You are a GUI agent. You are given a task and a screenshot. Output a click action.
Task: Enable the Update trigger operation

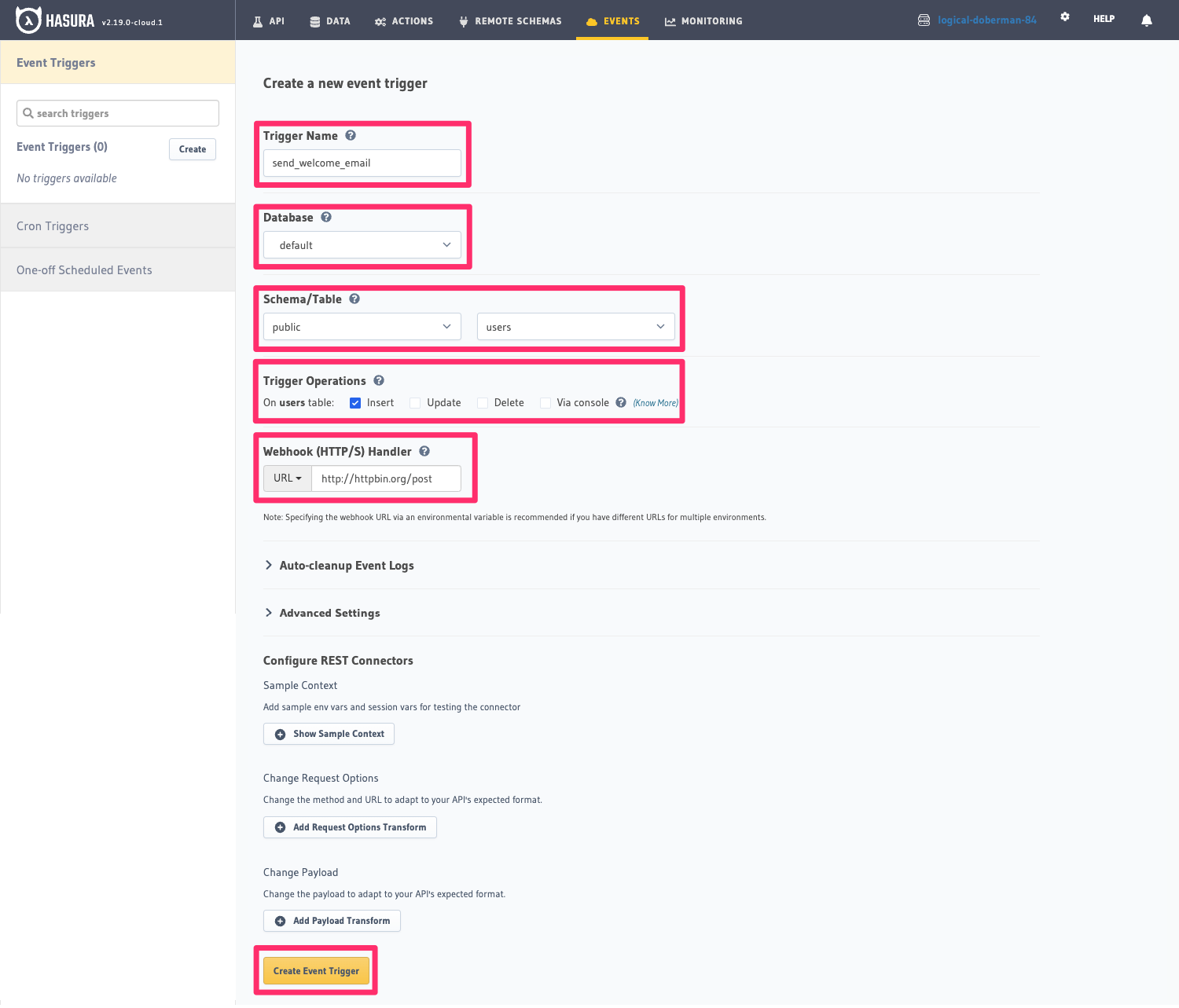415,402
